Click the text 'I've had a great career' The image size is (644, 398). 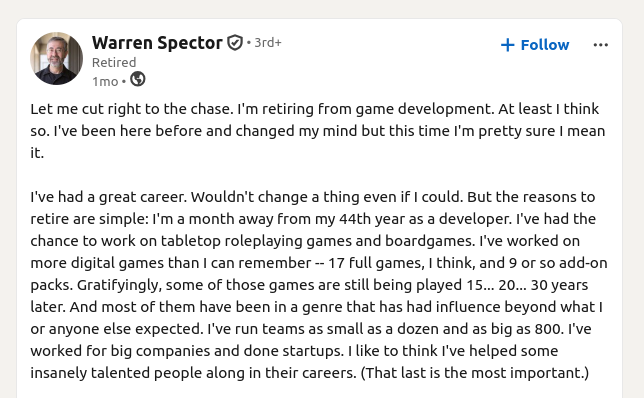click(x=108, y=197)
